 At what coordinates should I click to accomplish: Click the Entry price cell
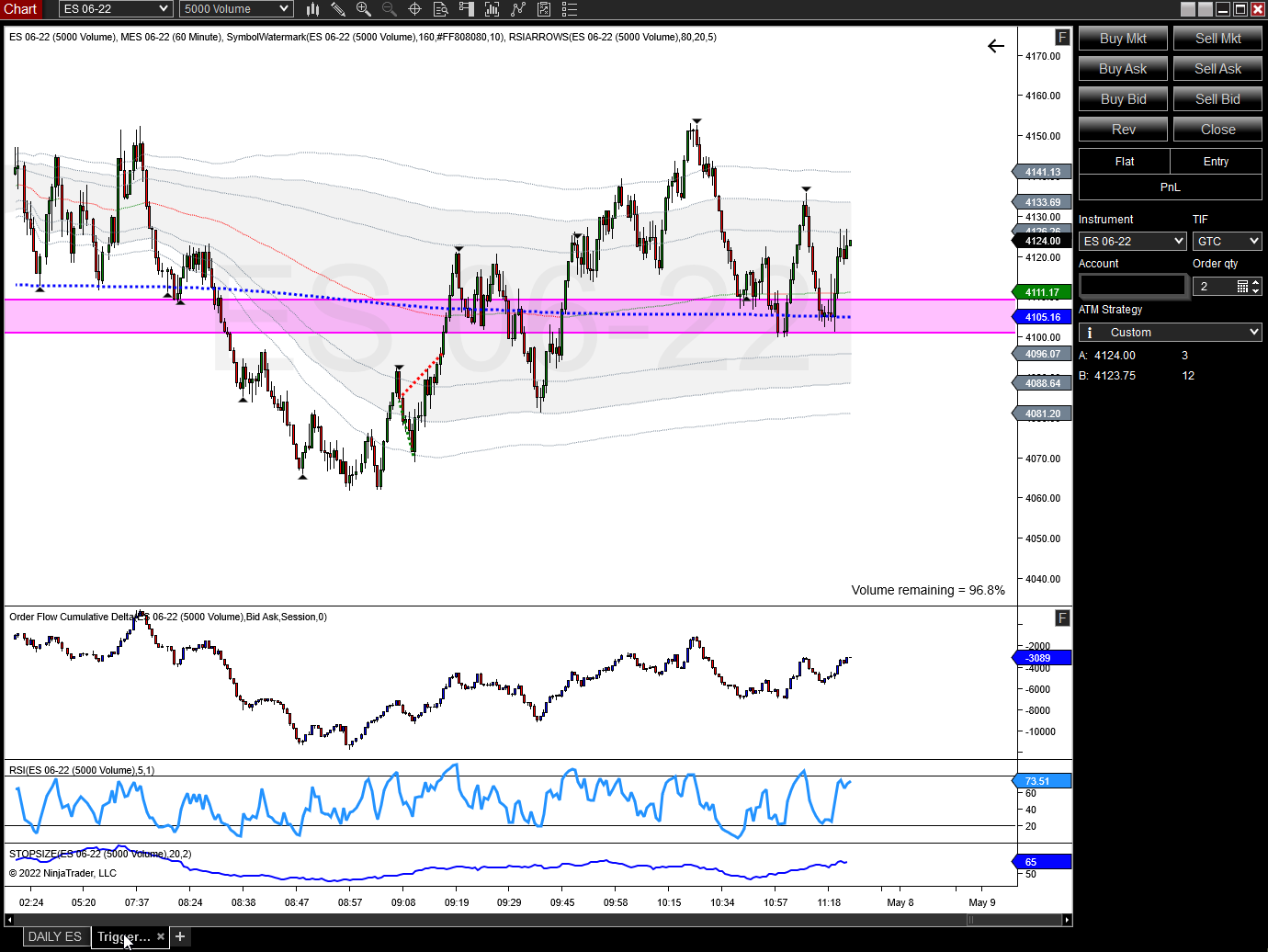1216,162
